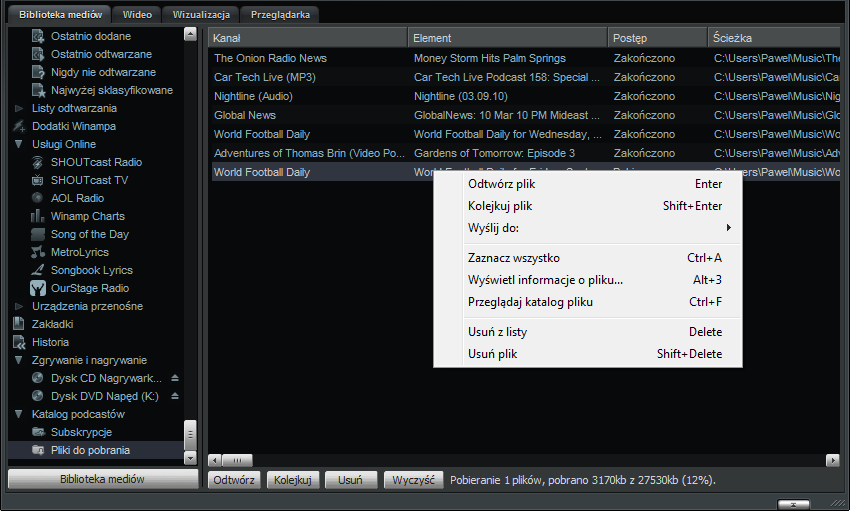This screenshot has width=850, height=511.
Task: Click the Zakładki bookmark icon
Action: coord(19,324)
